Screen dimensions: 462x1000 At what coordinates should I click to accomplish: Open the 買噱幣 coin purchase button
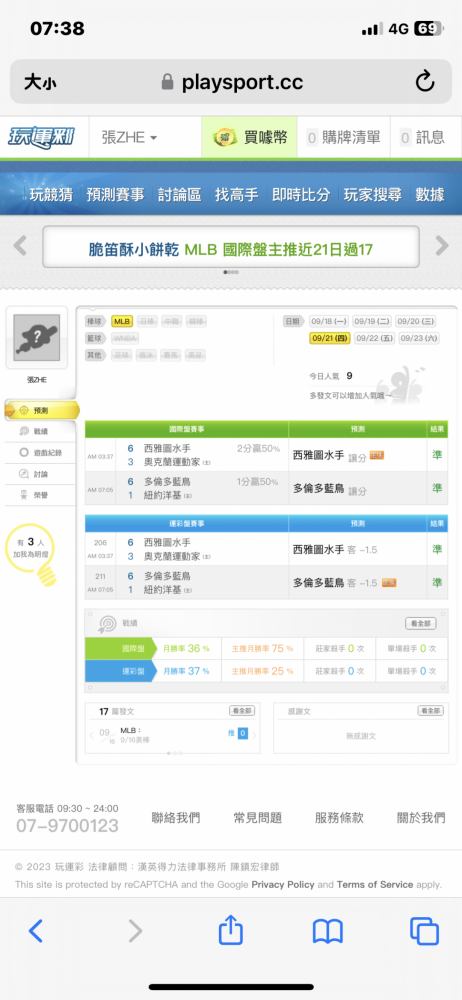[x=250, y=137]
